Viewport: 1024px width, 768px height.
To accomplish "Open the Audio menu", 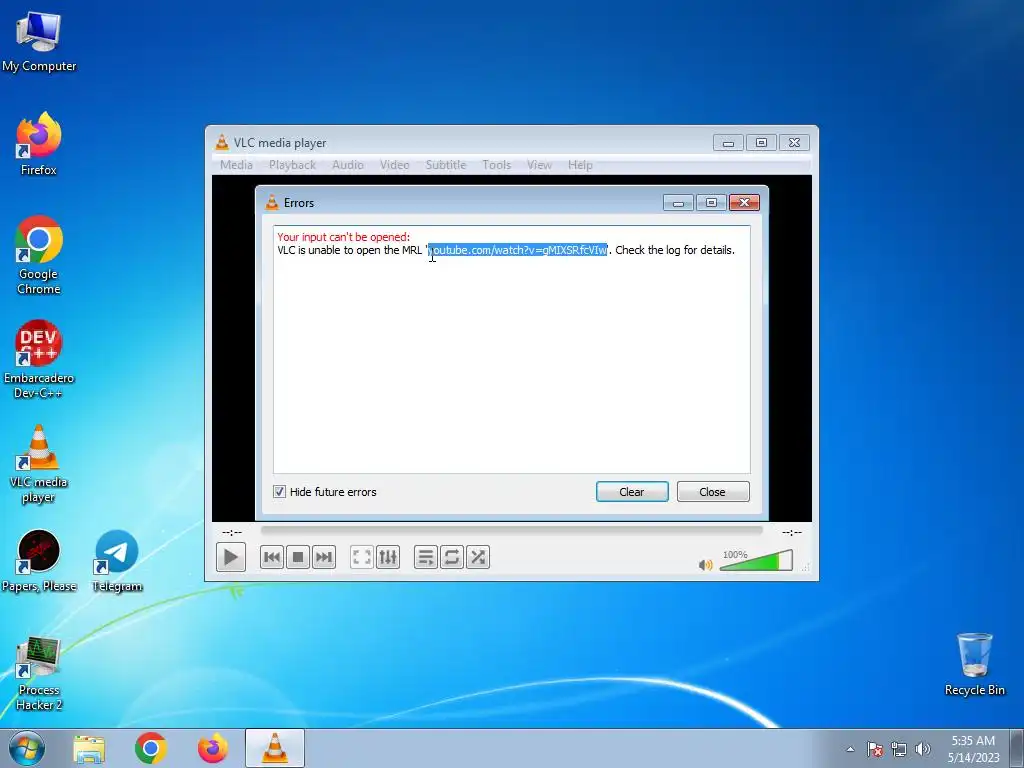I will coord(347,165).
